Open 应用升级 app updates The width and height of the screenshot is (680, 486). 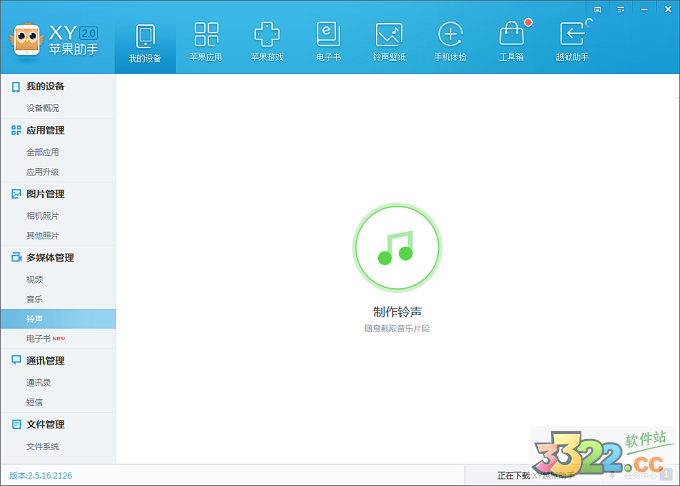click(x=42, y=172)
